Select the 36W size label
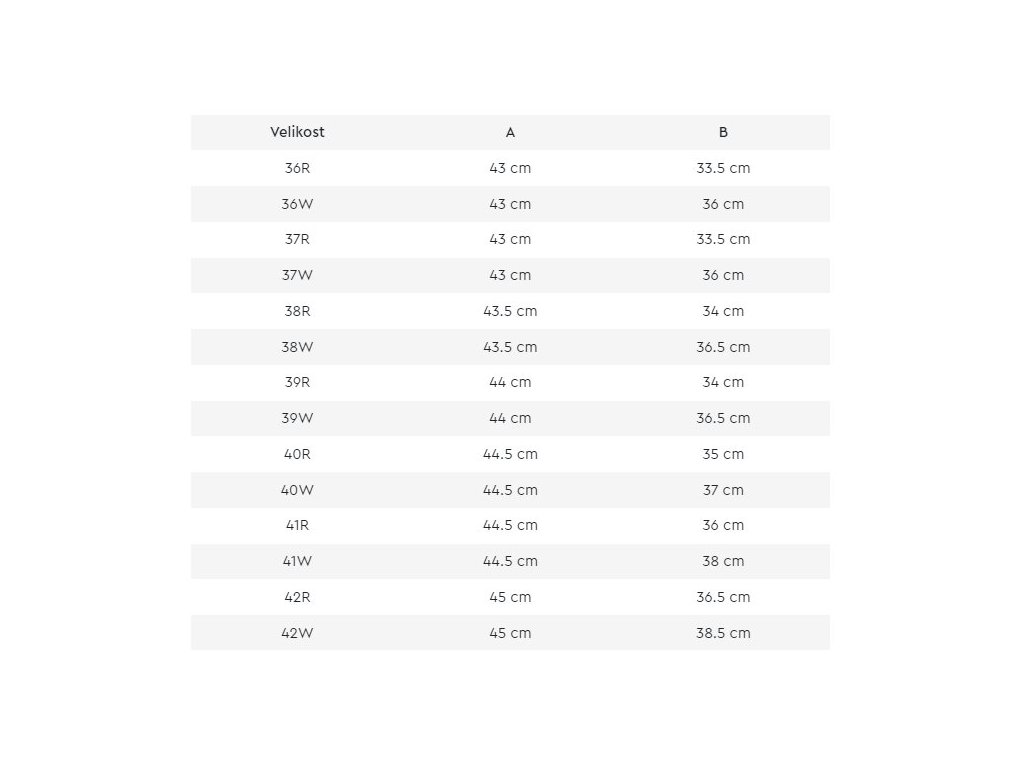This screenshot has width=1024, height=768. pos(297,204)
